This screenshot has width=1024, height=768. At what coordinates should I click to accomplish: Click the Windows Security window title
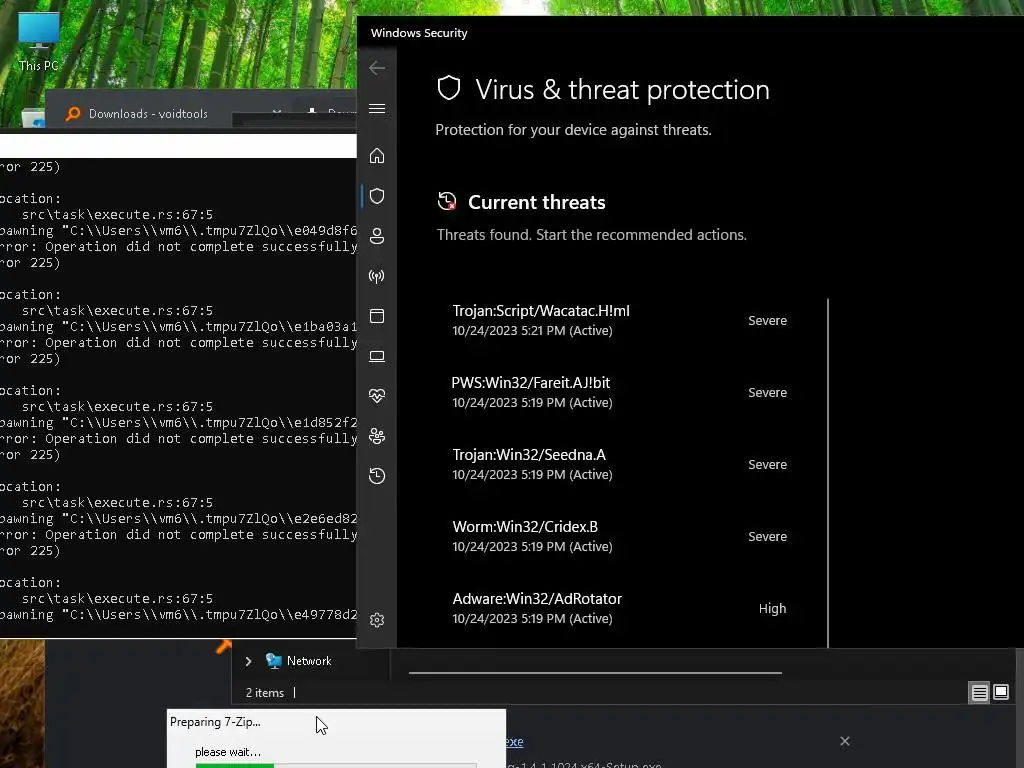[419, 33]
